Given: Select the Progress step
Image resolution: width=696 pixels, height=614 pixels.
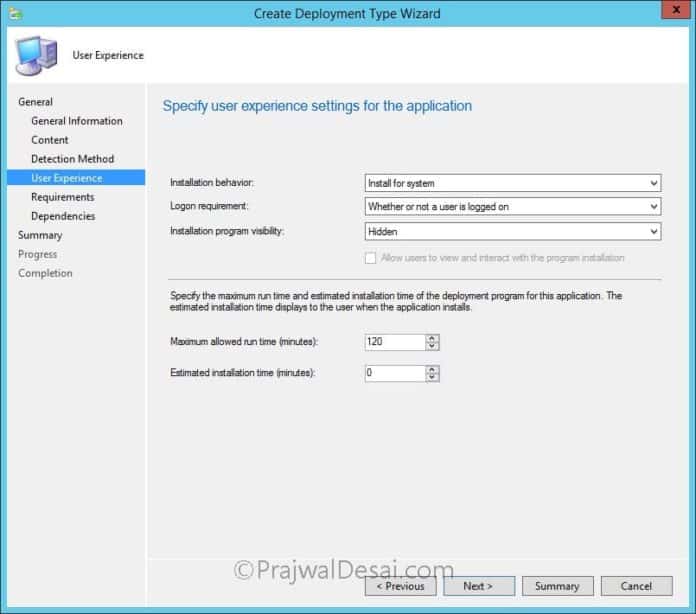Looking at the screenshot, I should coord(38,254).
